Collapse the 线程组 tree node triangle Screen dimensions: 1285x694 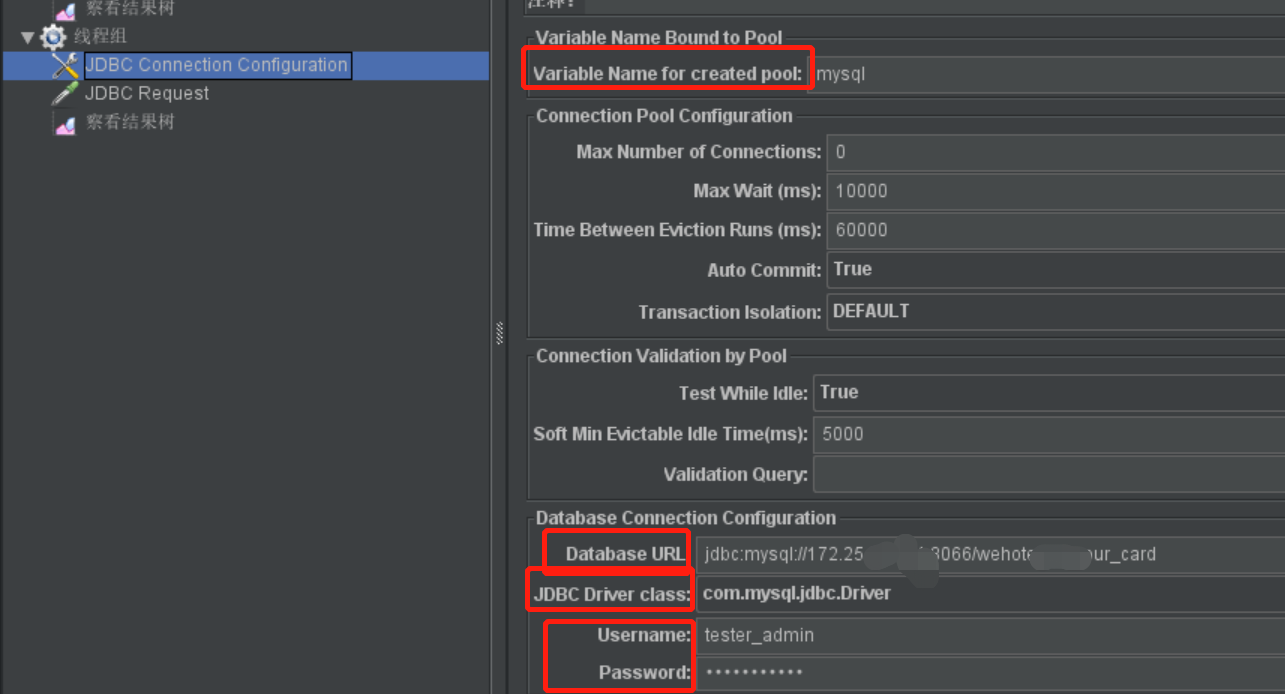click(27, 38)
